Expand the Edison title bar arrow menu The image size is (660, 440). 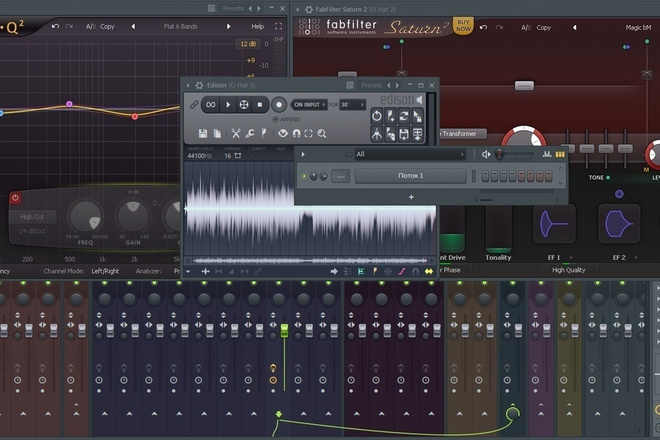188,85
